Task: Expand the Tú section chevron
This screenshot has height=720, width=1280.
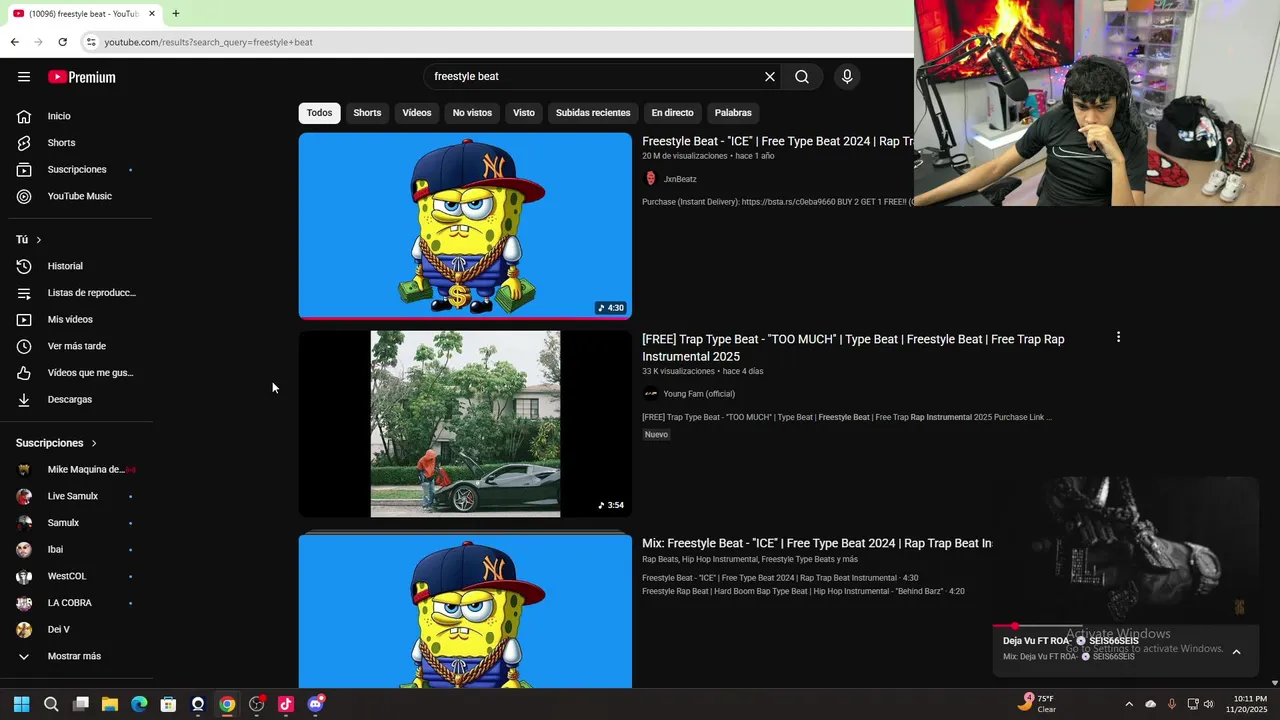Action: [38, 240]
